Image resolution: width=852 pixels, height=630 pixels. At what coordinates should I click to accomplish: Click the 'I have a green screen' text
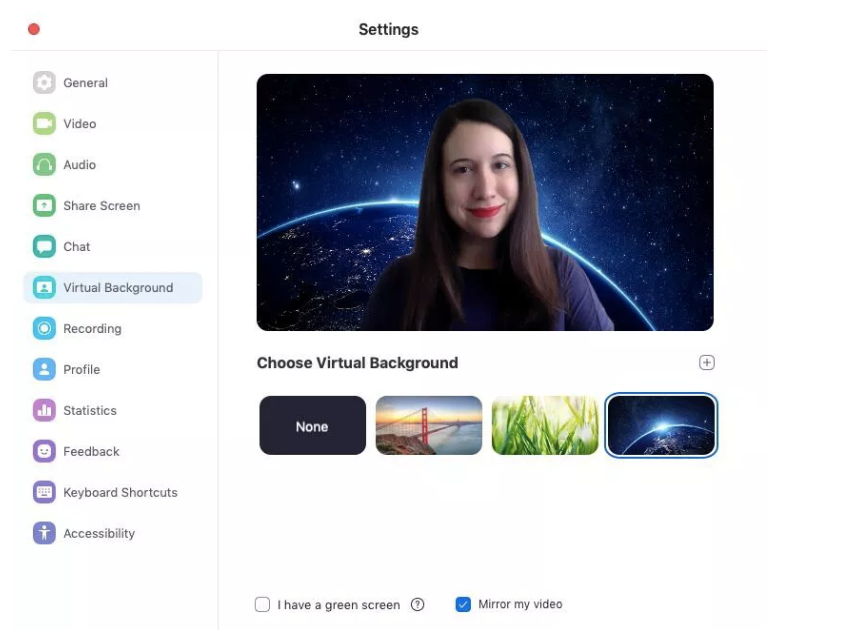(339, 605)
